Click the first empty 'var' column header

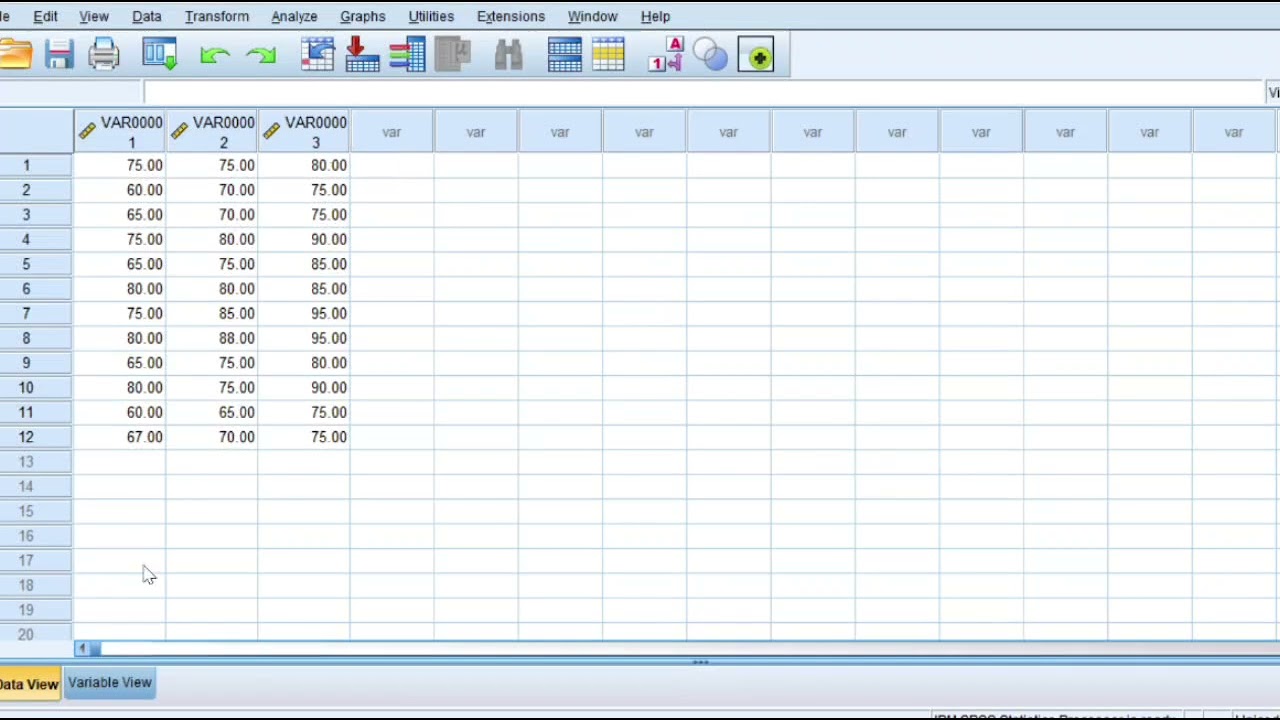tap(392, 132)
